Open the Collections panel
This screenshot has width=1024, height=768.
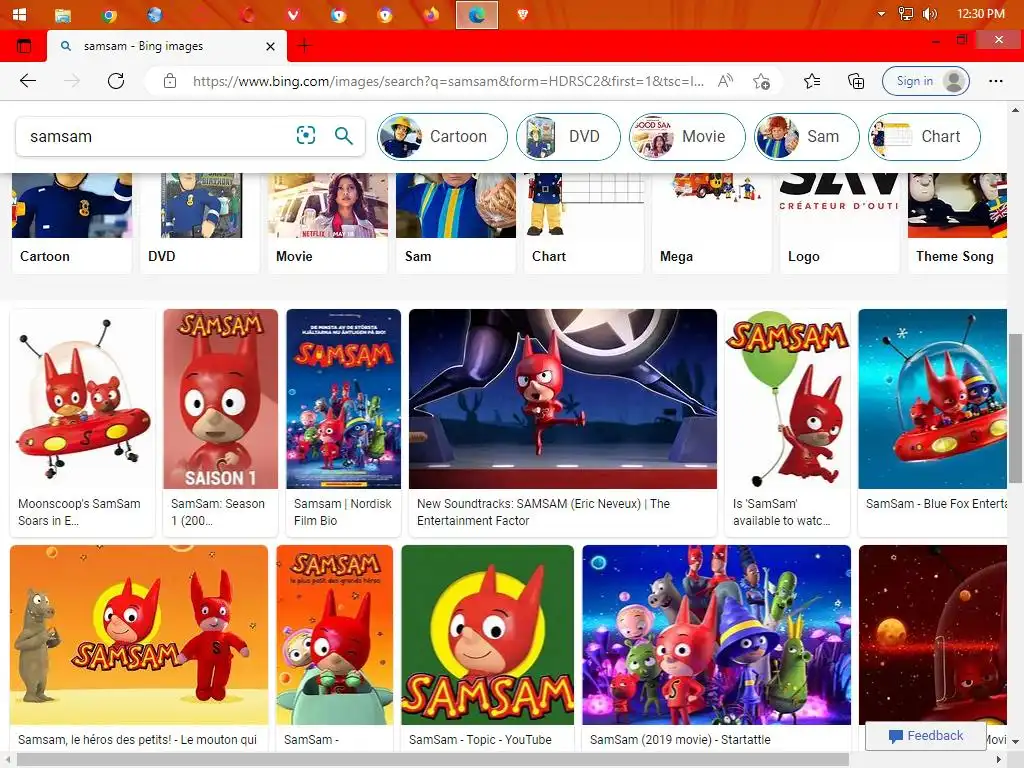tap(856, 81)
